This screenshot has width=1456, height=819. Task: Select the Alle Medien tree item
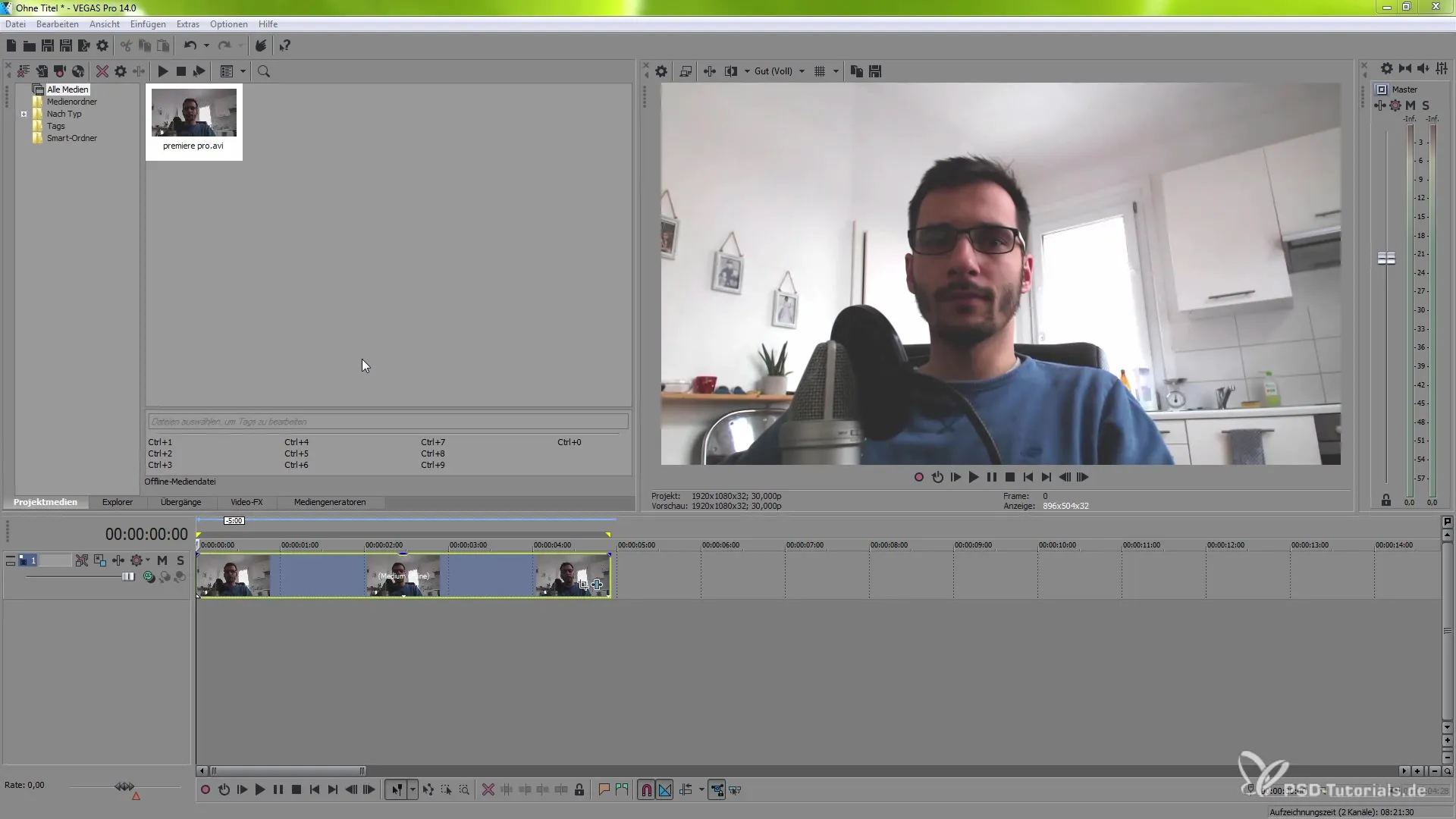(67, 89)
